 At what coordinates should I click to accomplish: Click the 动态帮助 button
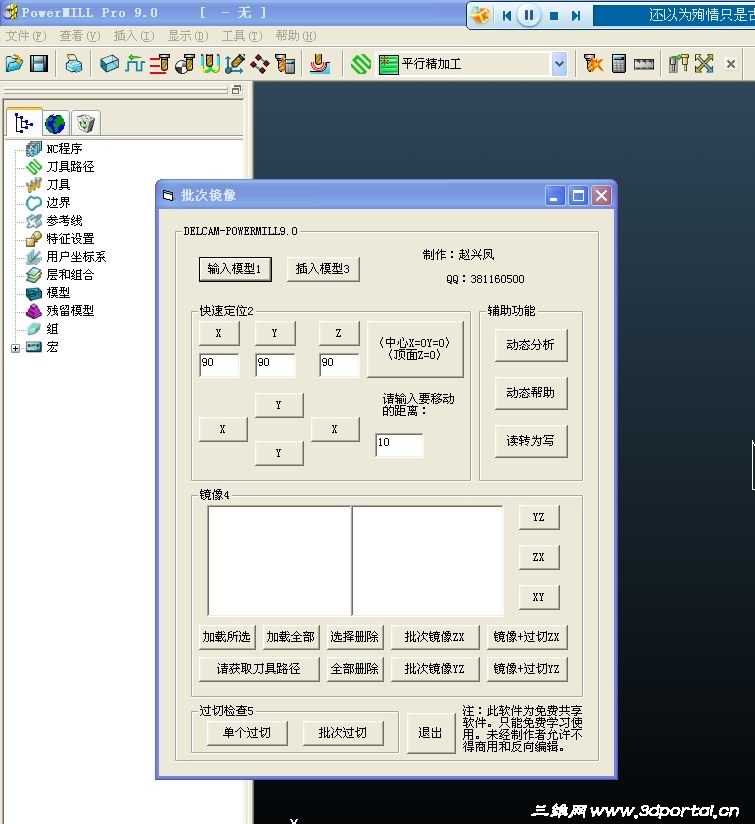[x=531, y=393]
